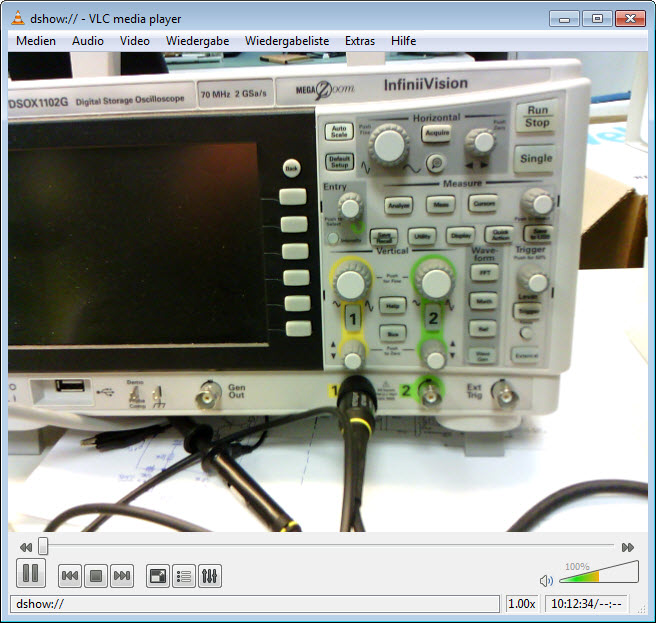
Task: Pause playback with the pause button
Action: [31, 573]
